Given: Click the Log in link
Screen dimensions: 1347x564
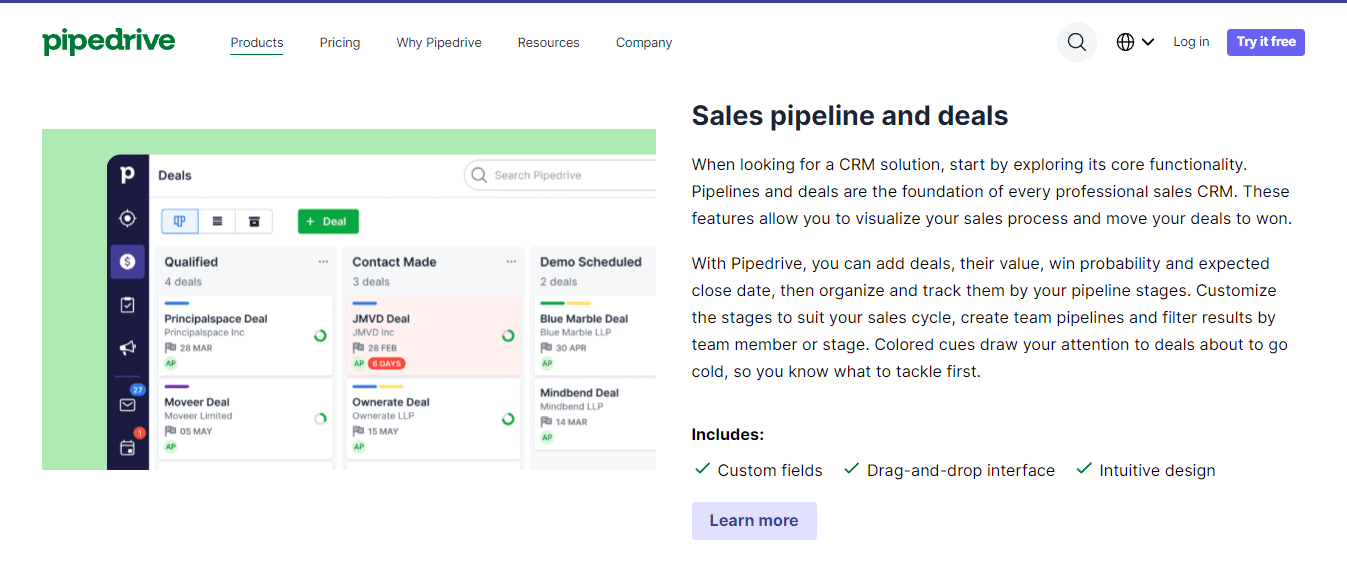Looking at the screenshot, I should 1191,42.
